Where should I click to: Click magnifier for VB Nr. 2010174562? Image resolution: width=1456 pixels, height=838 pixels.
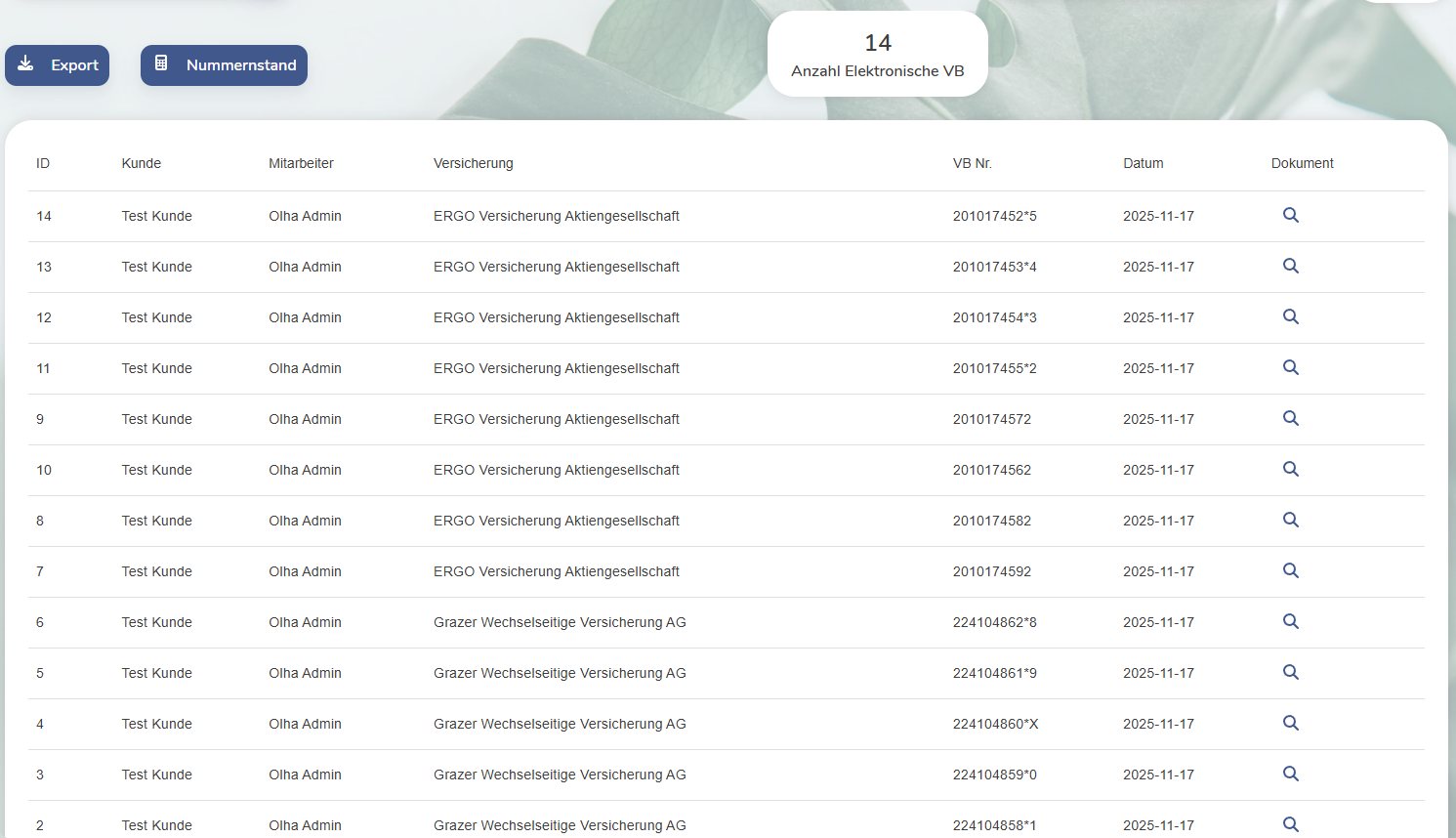(1290, 470)
